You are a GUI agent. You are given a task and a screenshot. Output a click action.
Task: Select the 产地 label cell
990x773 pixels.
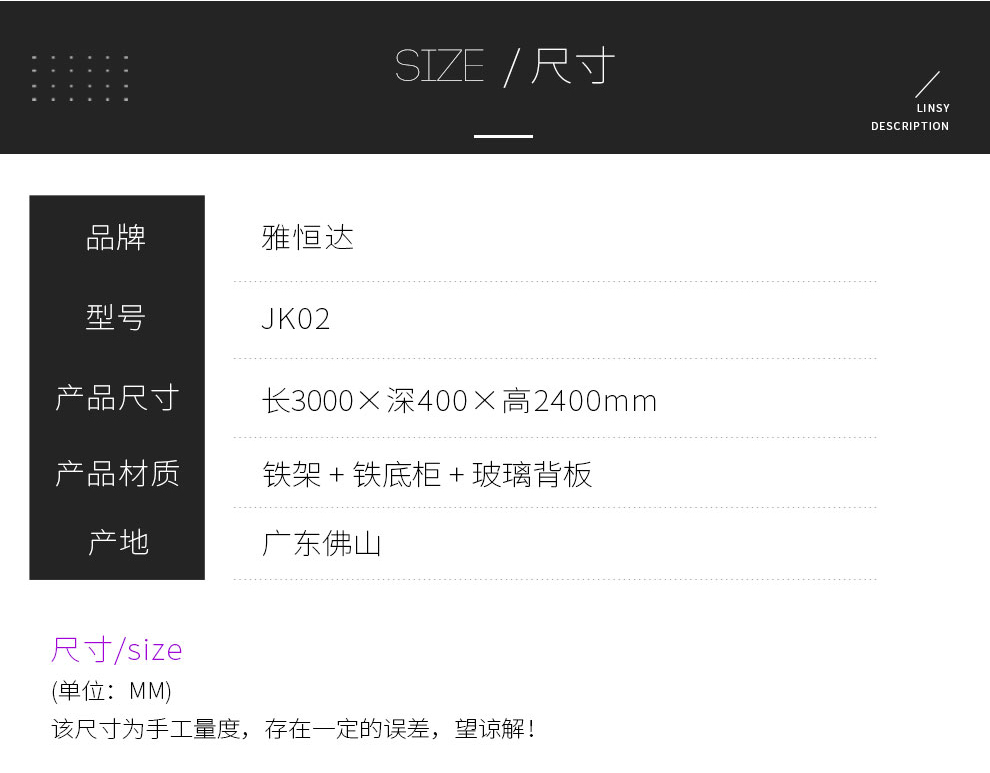click(117, 543)
